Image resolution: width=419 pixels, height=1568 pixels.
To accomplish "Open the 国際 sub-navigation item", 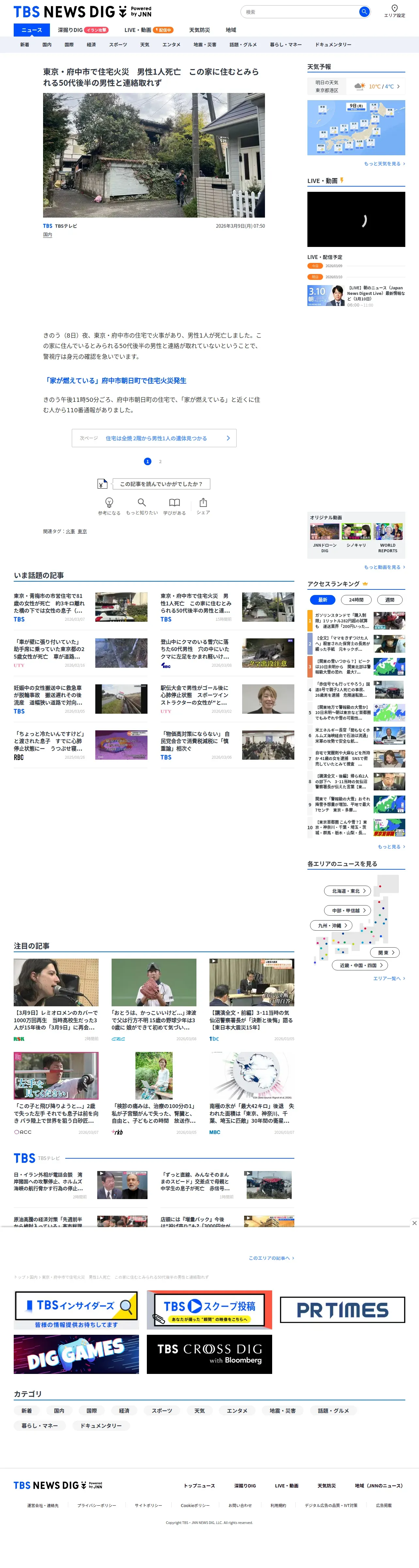I will tap(69, 44).
